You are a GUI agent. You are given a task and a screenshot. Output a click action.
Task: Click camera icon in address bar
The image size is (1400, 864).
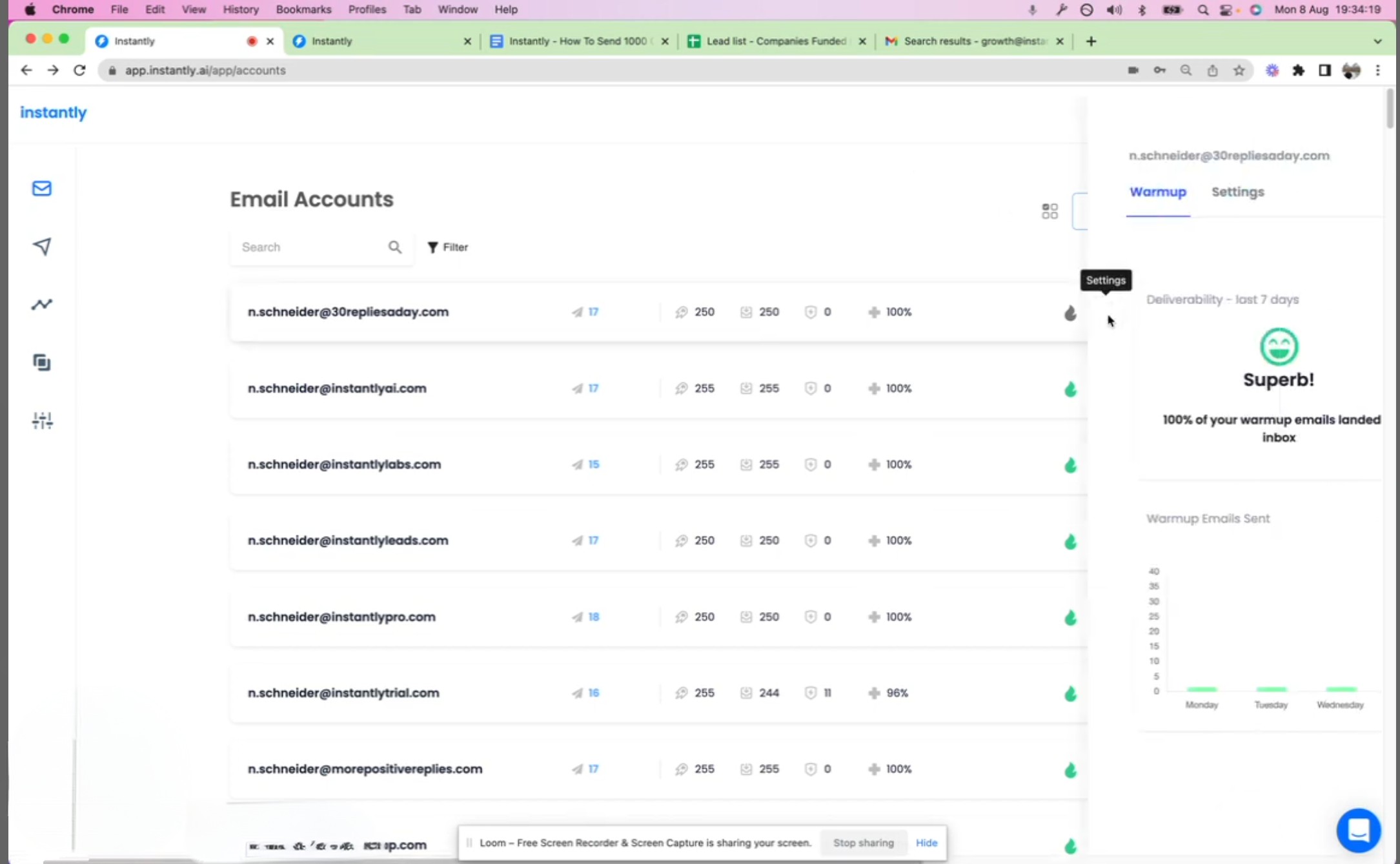[x=1133, y=70]
